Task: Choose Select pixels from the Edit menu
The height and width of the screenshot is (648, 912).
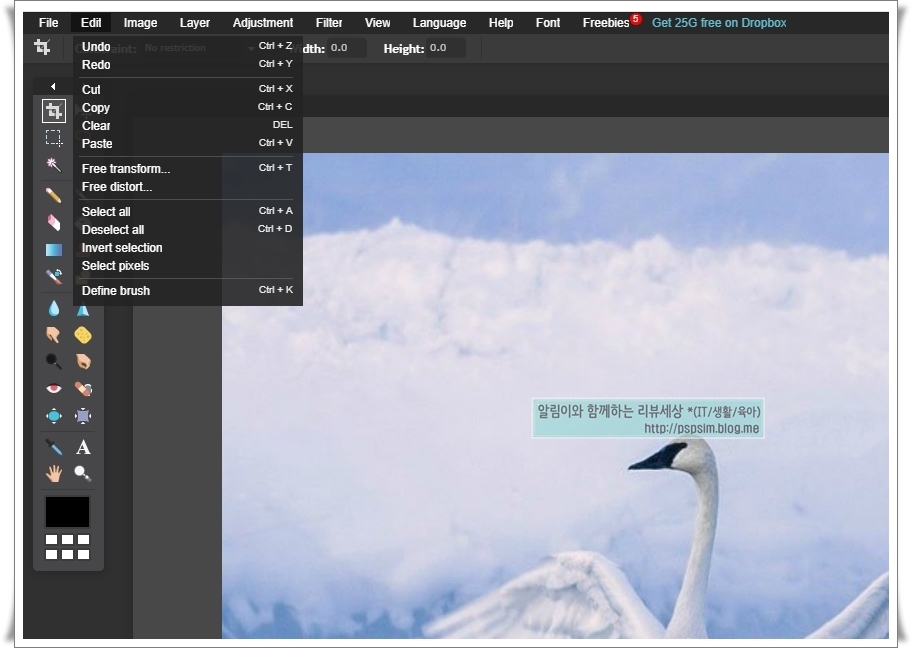Action: pos(187,266)
